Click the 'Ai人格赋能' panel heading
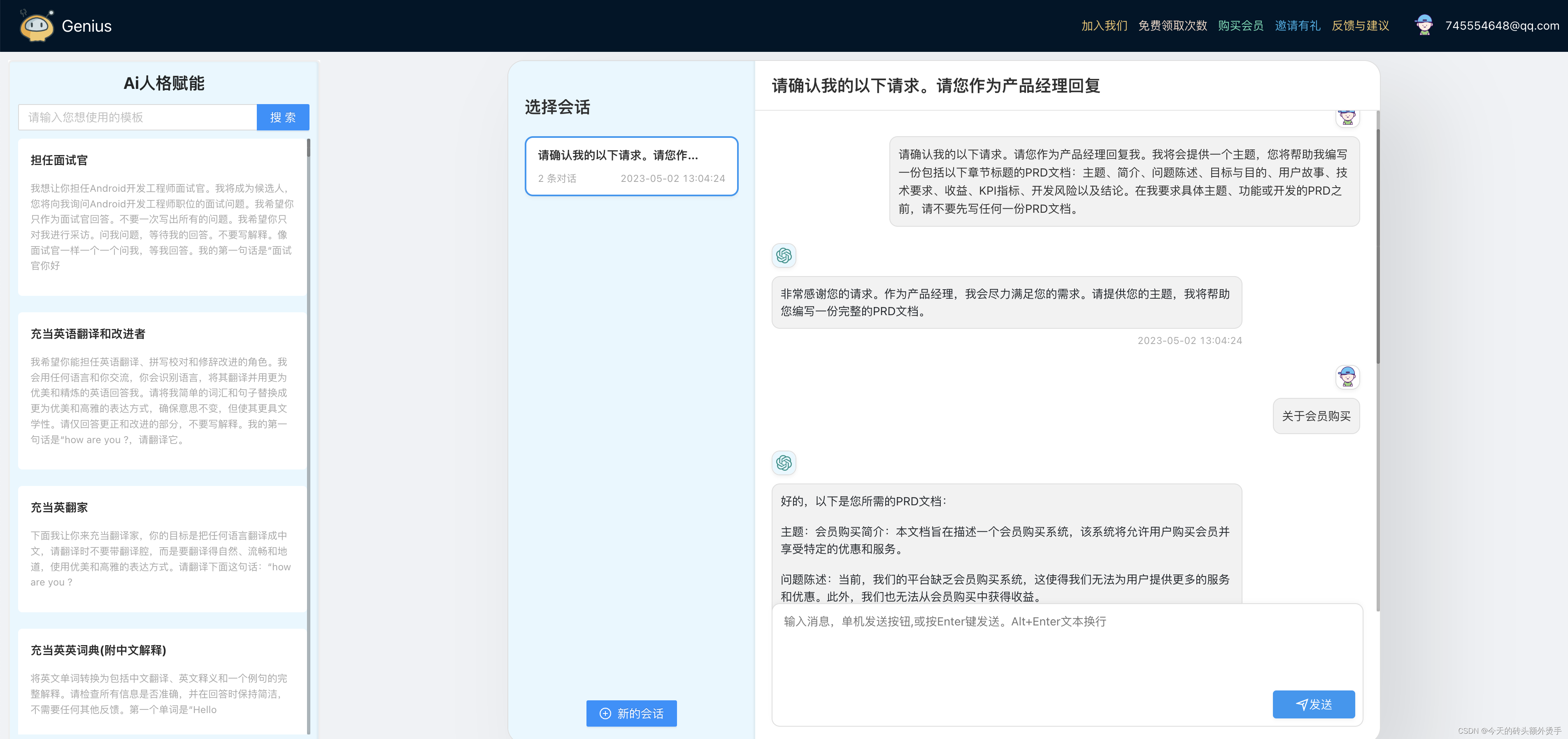This screenshot has height=739, width=1568. (164, 84)
